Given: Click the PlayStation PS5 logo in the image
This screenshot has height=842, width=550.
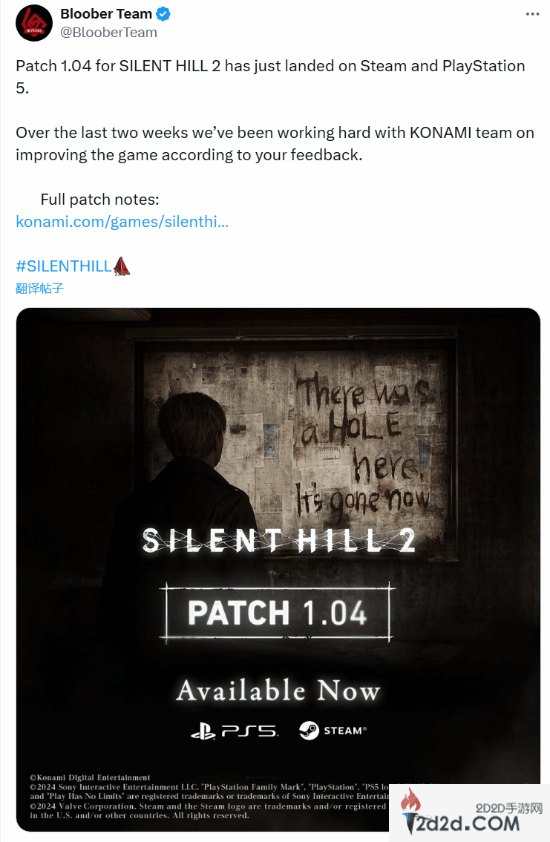Looking at the screenshot, I should (234, 730).
